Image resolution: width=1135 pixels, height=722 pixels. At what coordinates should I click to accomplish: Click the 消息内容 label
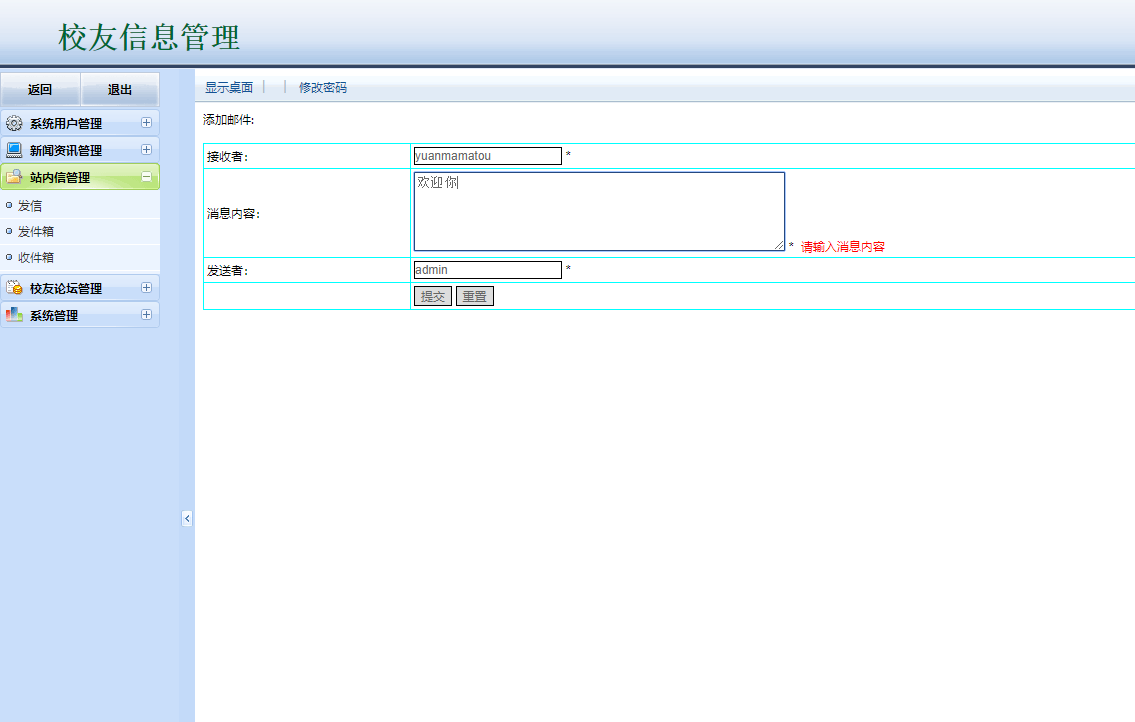[233, 214]
